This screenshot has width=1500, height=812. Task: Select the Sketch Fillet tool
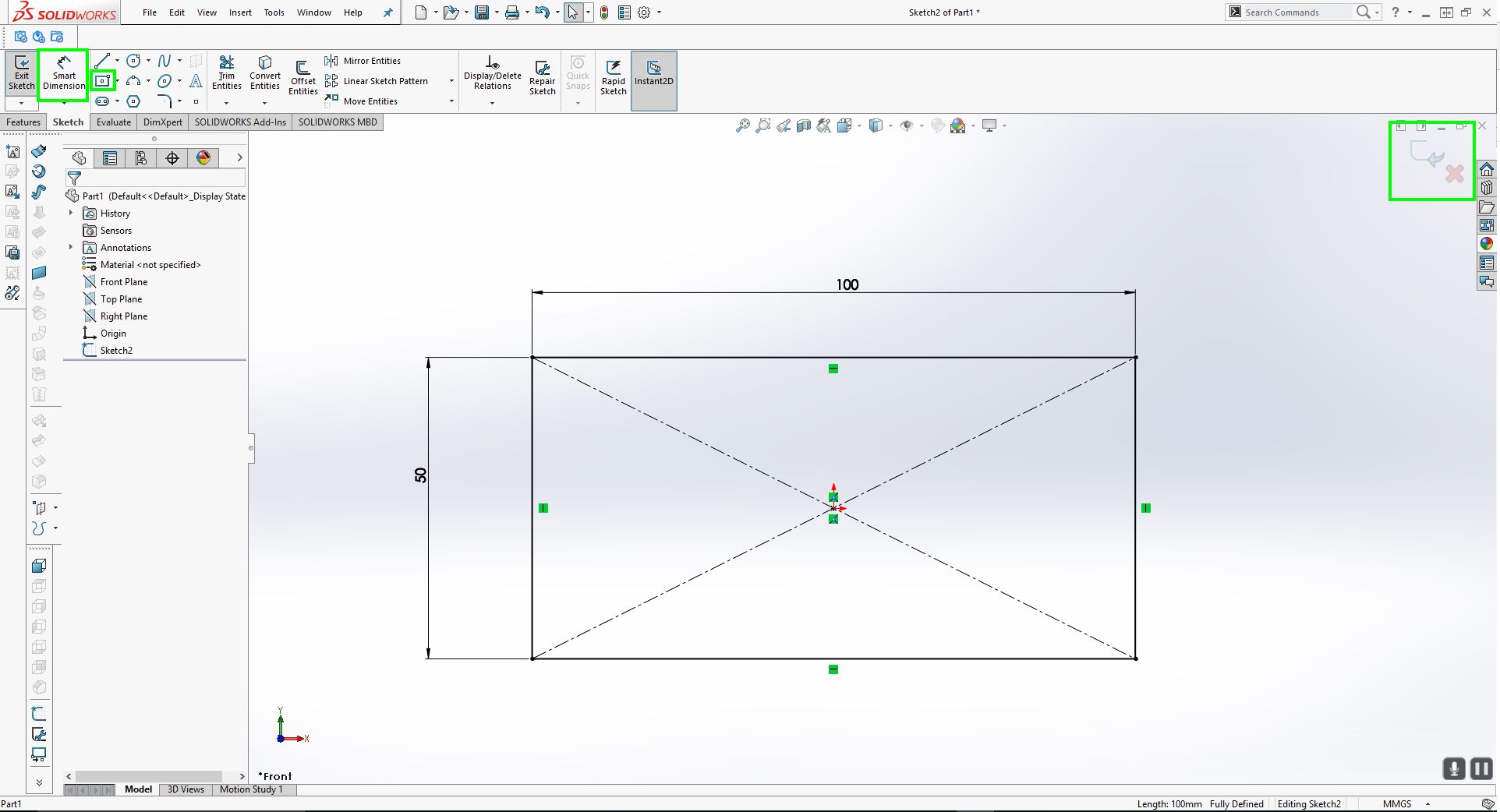[165, 101]
